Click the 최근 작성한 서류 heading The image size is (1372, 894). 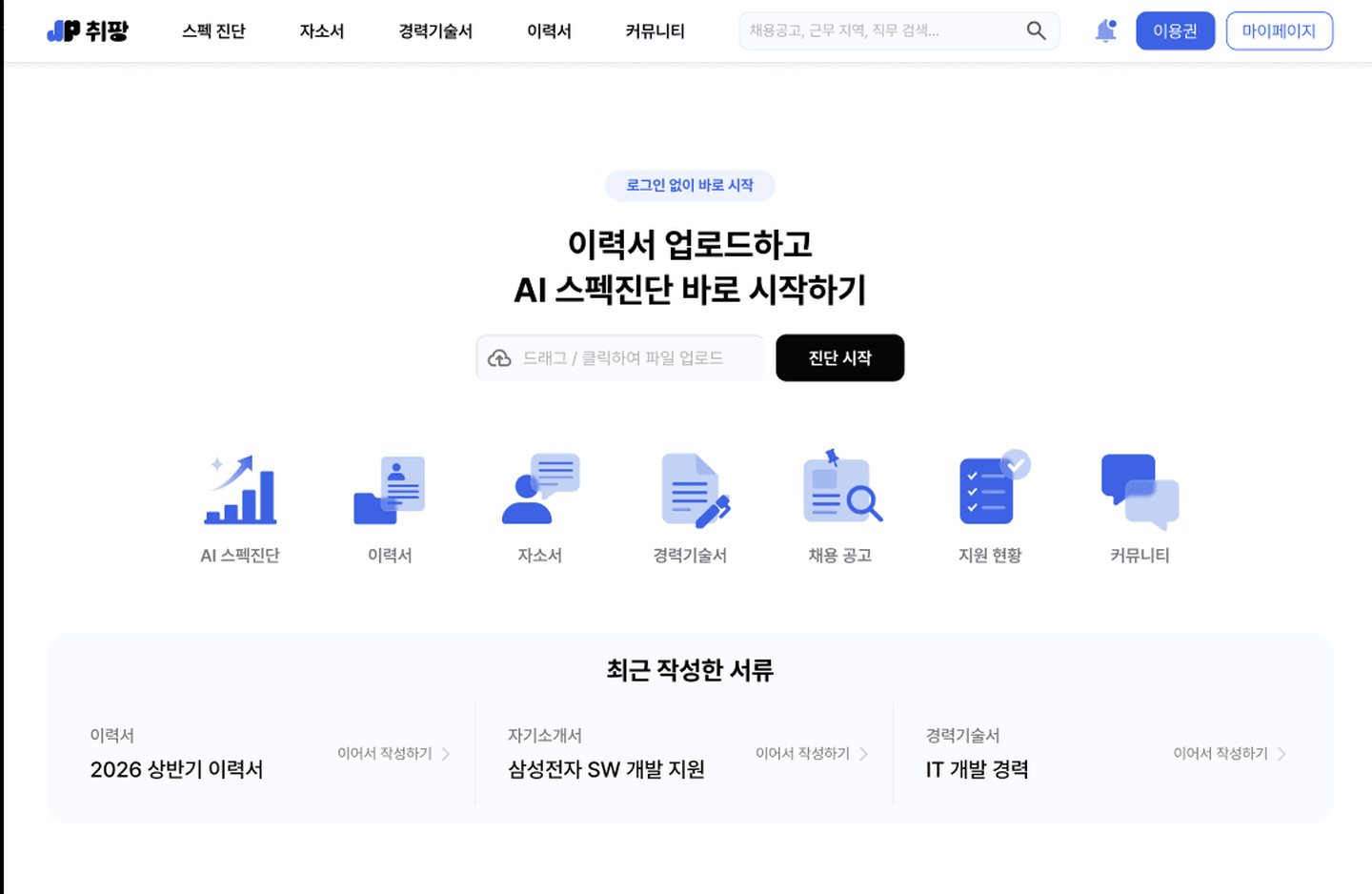click(x=690, y=670)
